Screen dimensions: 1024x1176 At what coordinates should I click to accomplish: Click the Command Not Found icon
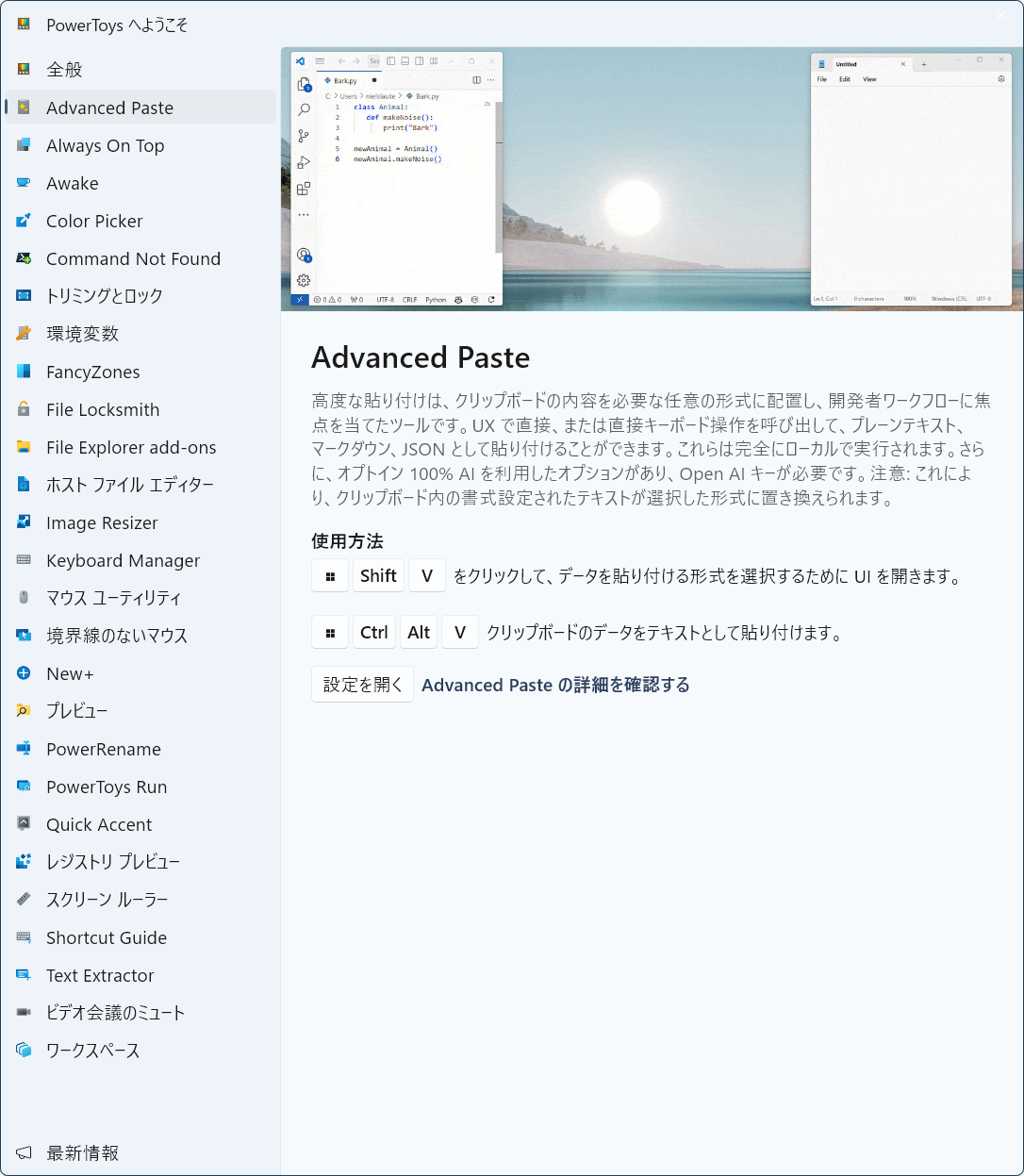tap(24, 258)
